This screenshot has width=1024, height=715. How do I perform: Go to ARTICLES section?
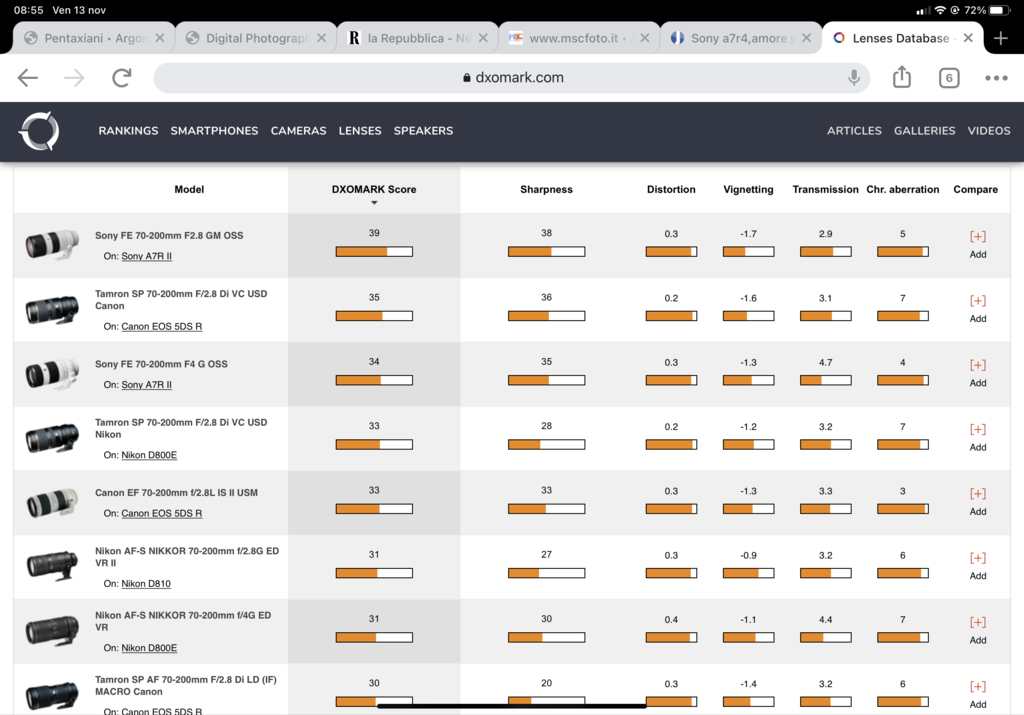coord(854,131)
